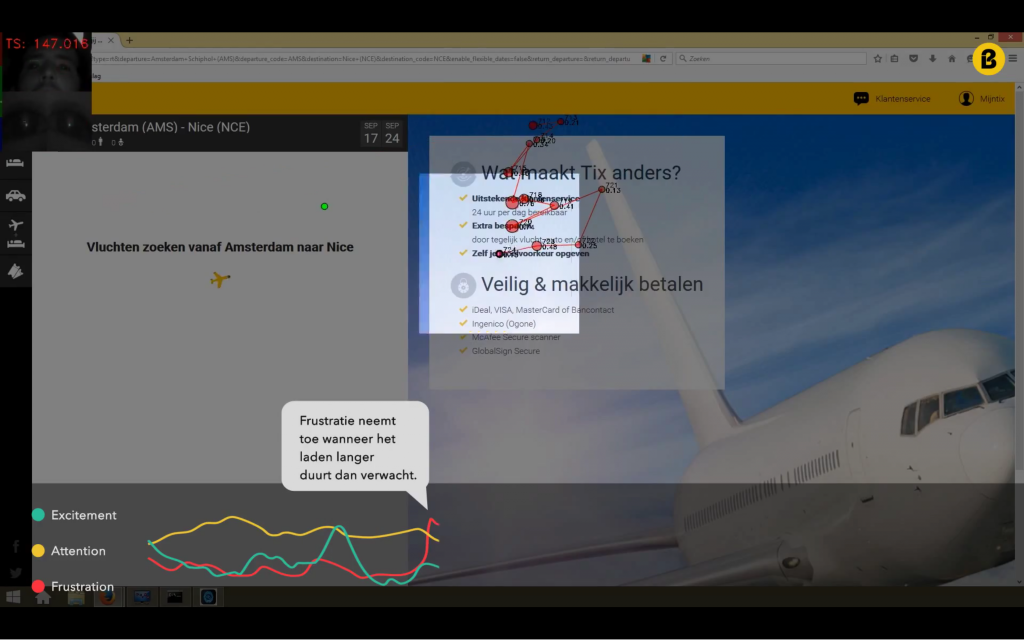1024x640 pixels.
Task: Select the SEP 17 departure date
Action: 371,133
